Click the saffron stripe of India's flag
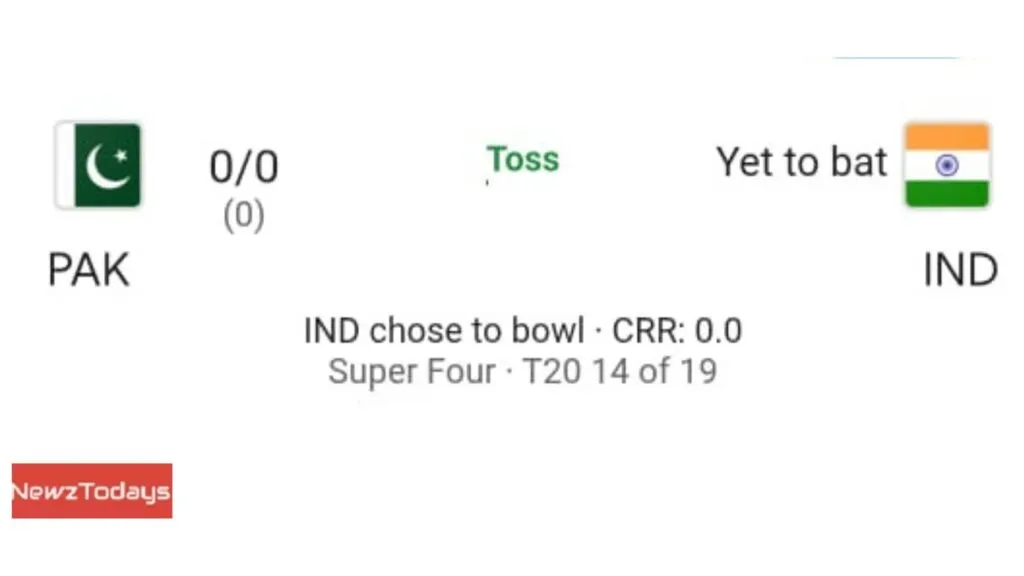The height and width of the screenshot is (576, 1024). point(947,137)
